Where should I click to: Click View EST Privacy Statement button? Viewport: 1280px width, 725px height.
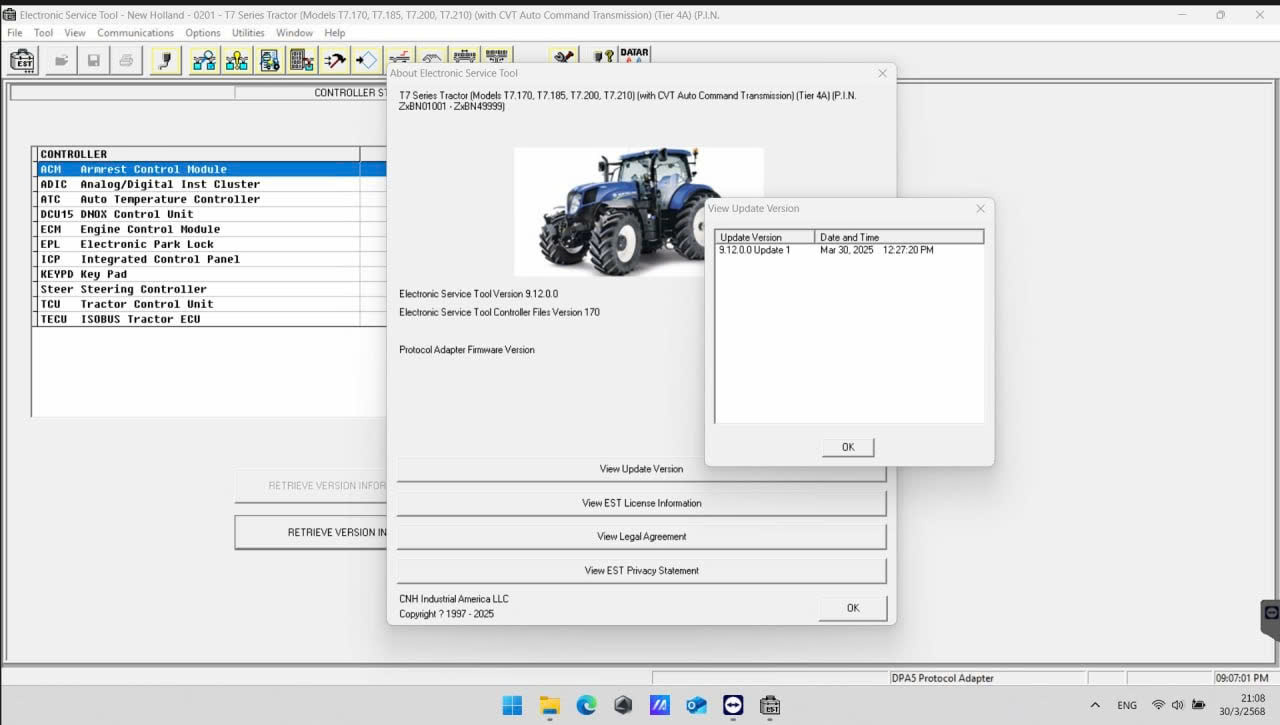pos(641,571)
